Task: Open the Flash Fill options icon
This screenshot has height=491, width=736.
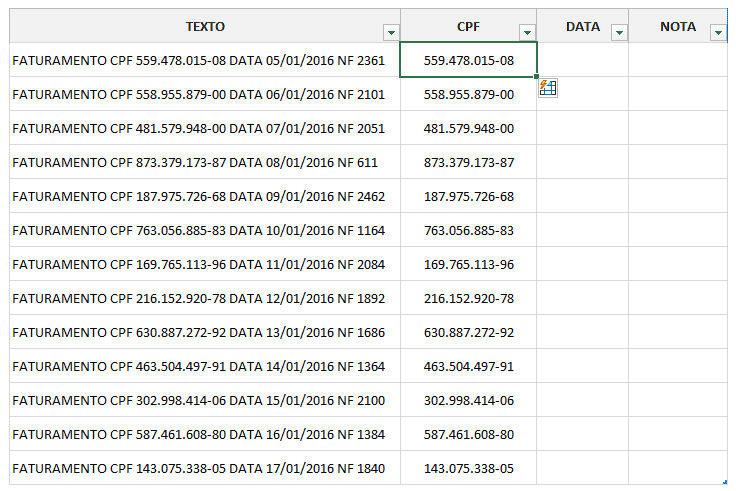Action: (548, 88)
